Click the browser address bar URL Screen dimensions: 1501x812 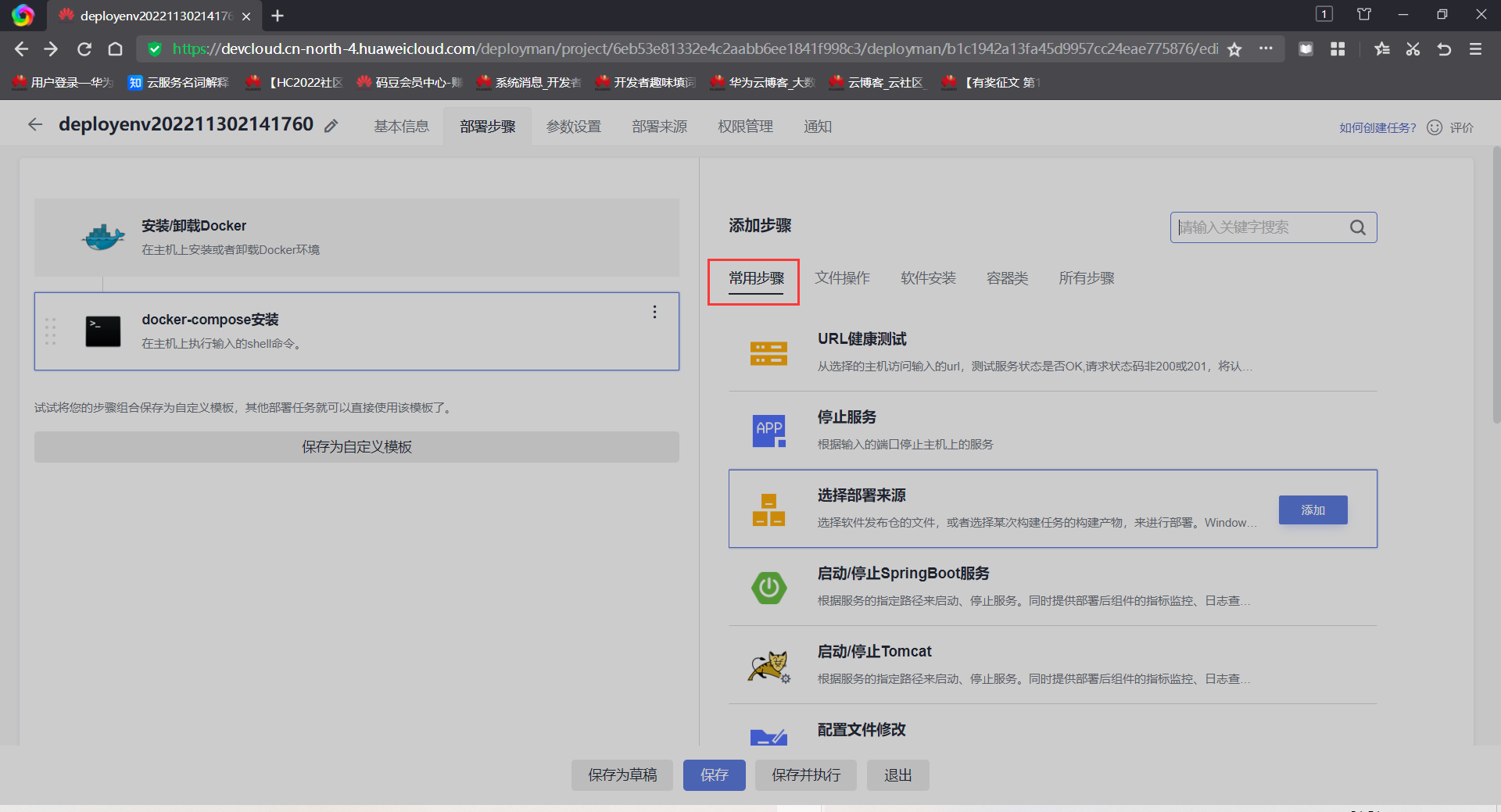click(695, 49)
